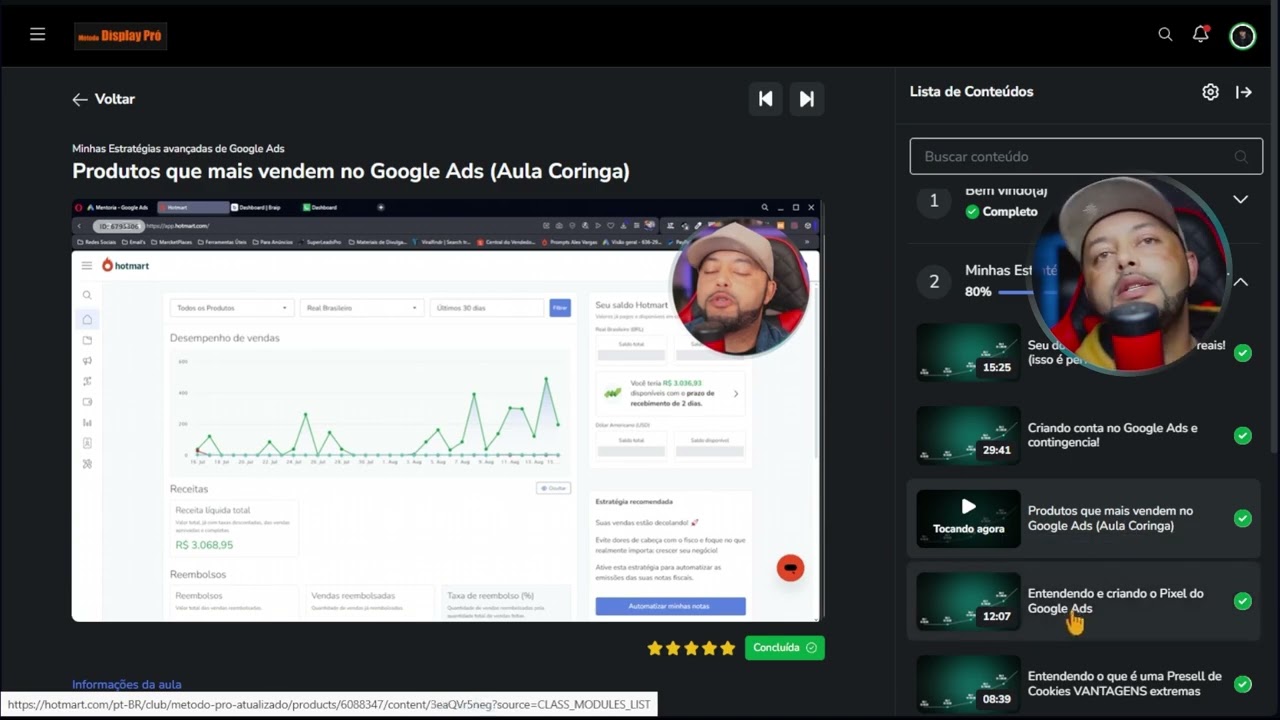Viewport: 1280px width, 720px height.
Task: Go back with the Voltar link
Action: pyautogui.click(x=104, y=99)
